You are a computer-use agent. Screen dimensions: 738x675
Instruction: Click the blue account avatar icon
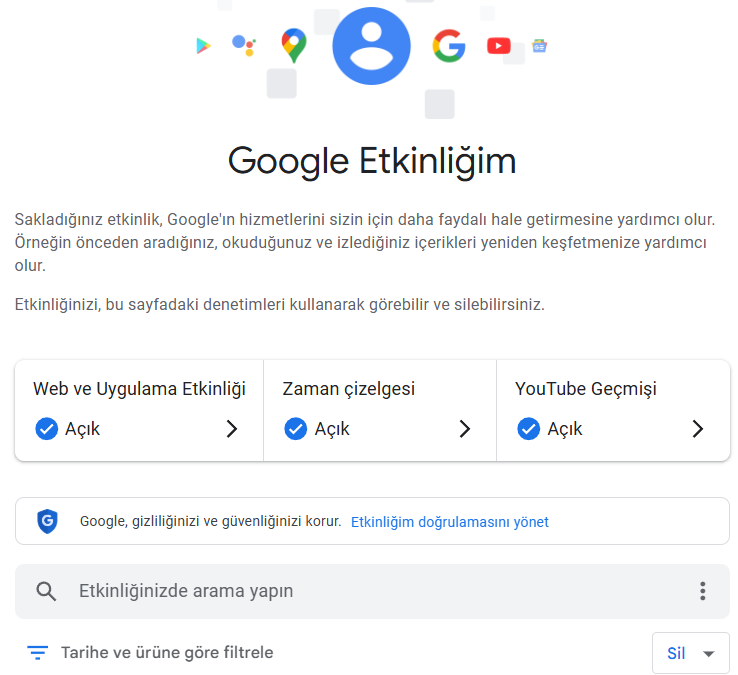point(371,46)
